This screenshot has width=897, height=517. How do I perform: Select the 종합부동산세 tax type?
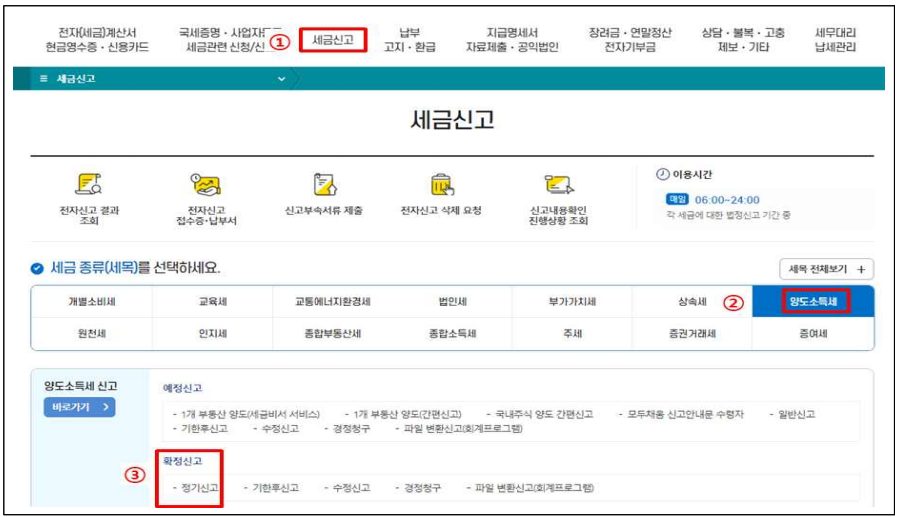pyautogui.click(x=332, y=333)
